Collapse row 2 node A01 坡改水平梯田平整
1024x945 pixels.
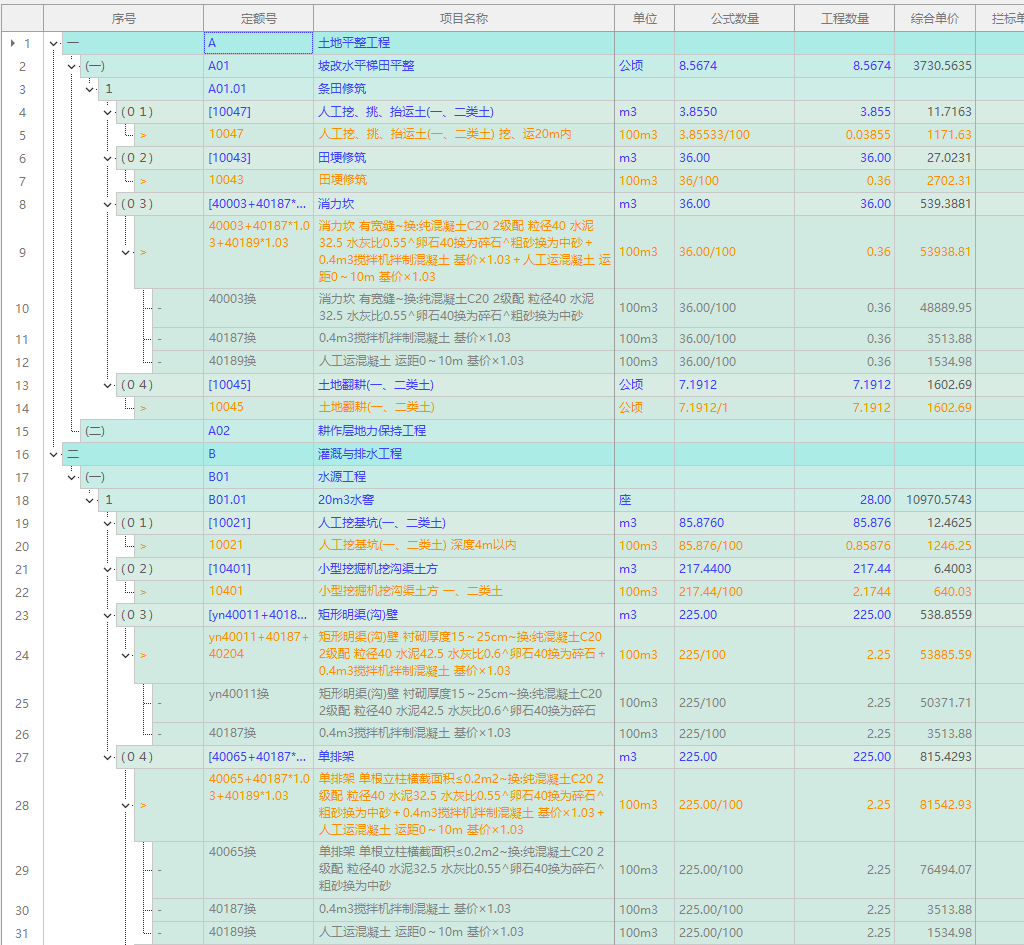(72, 67)
